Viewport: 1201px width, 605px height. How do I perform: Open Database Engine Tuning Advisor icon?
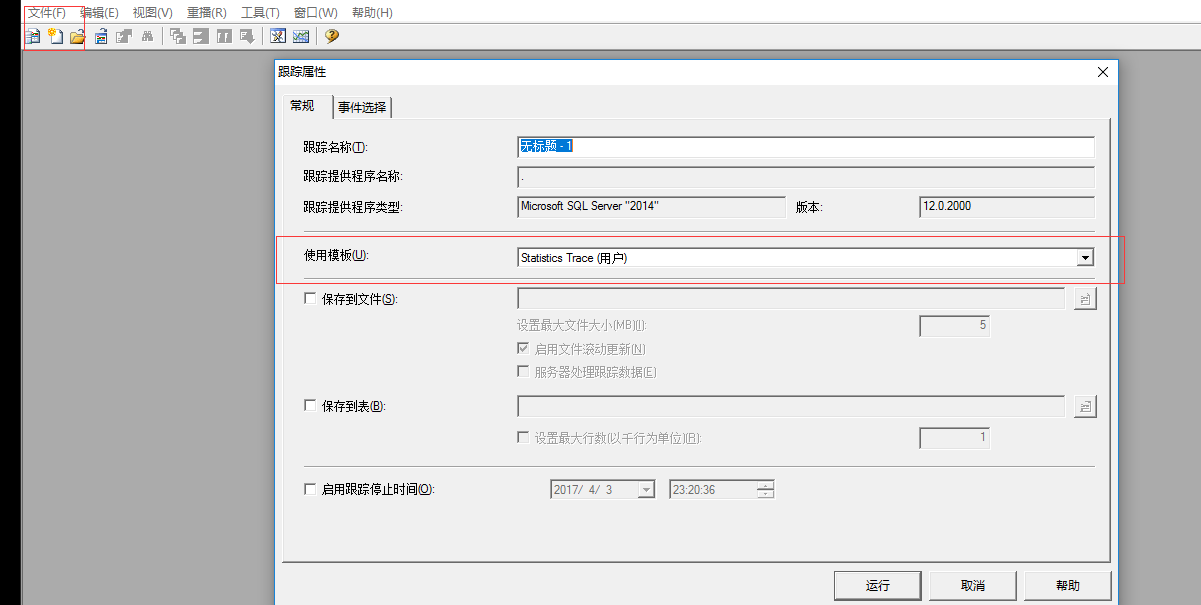pyautogui.click(x=278, y=37)
